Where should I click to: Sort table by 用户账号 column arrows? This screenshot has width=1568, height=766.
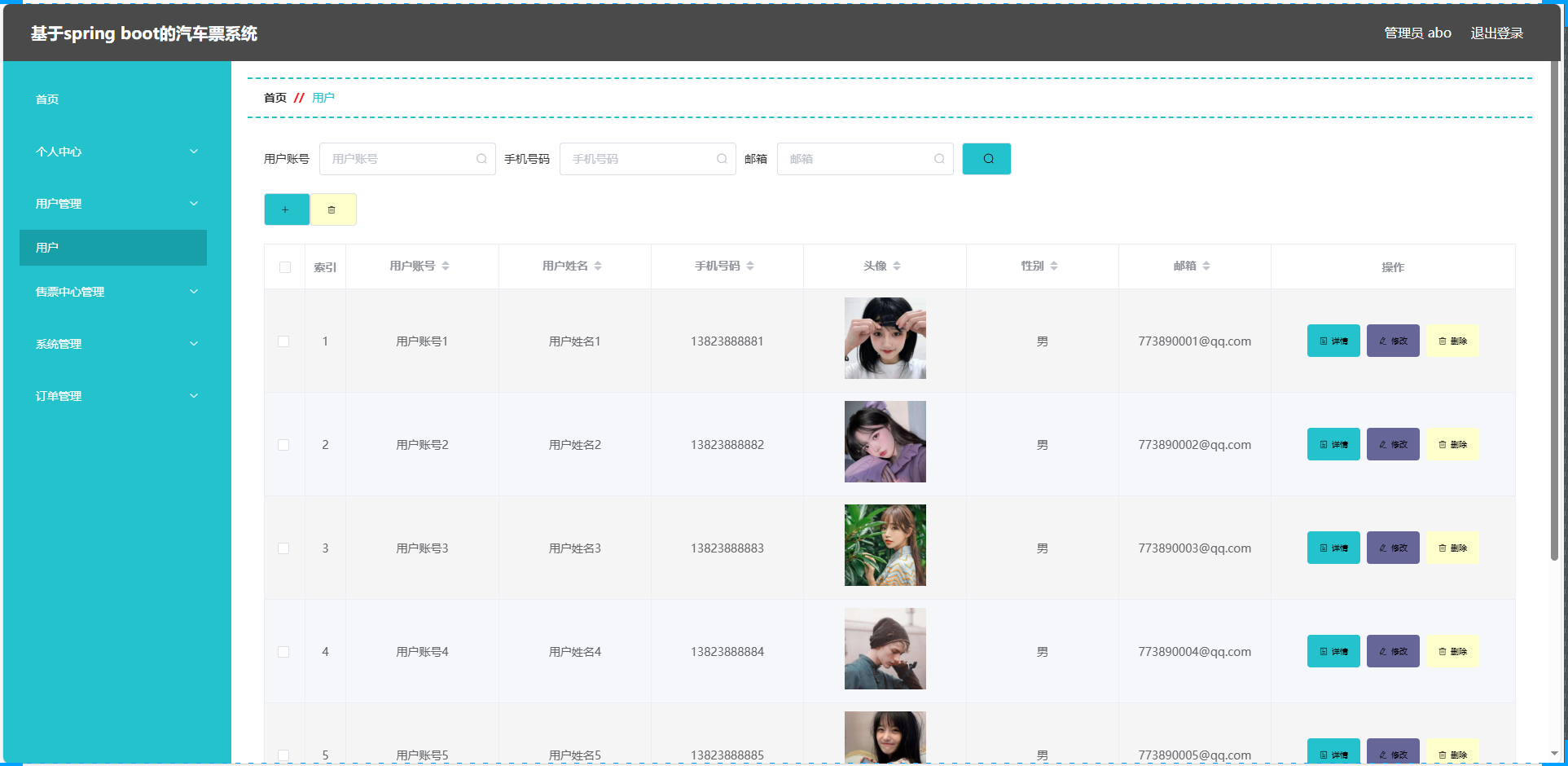(x=446, y=266)
